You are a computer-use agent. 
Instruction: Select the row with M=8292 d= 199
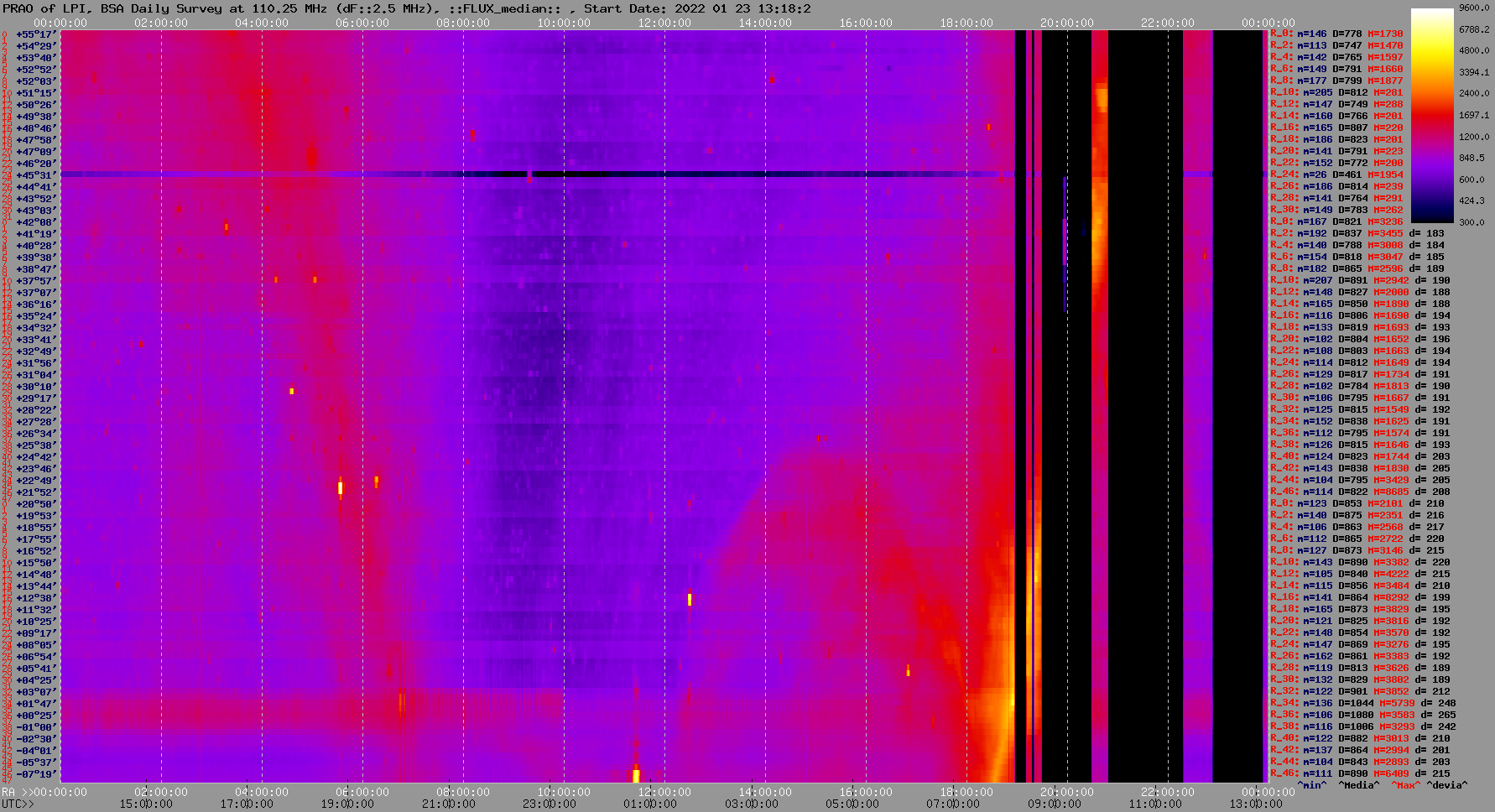(1360, 598)
